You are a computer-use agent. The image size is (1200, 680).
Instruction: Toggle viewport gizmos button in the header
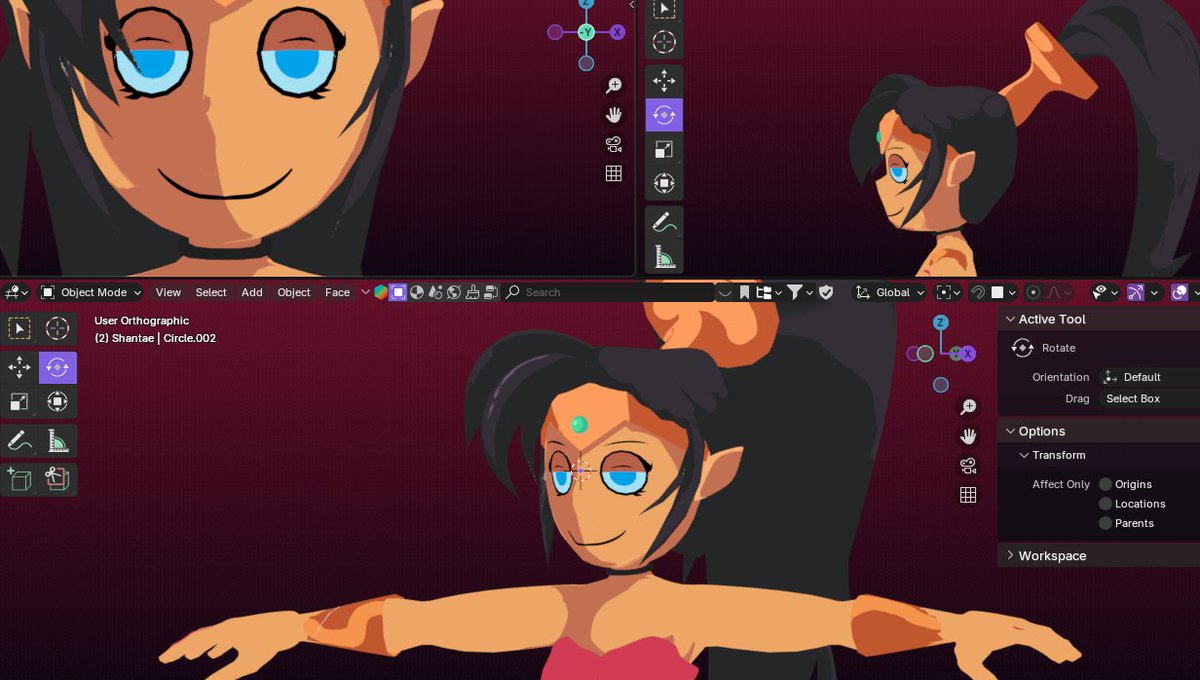pyautogui.click(x=1135, y=292)
